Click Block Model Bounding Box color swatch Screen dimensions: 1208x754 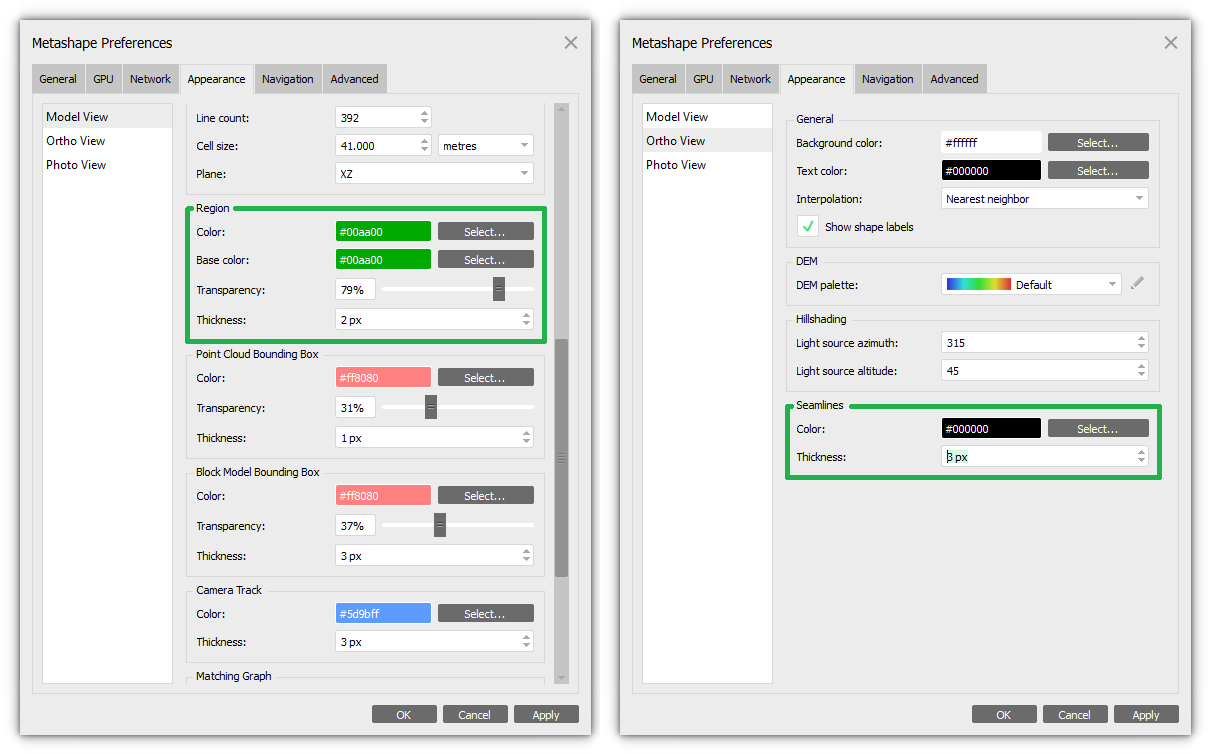(383, 496)
